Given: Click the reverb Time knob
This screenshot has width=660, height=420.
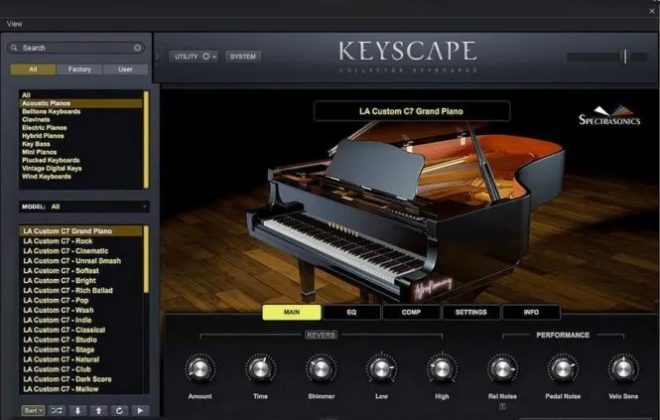Looking at the screenshot, I should click(260, 369).
